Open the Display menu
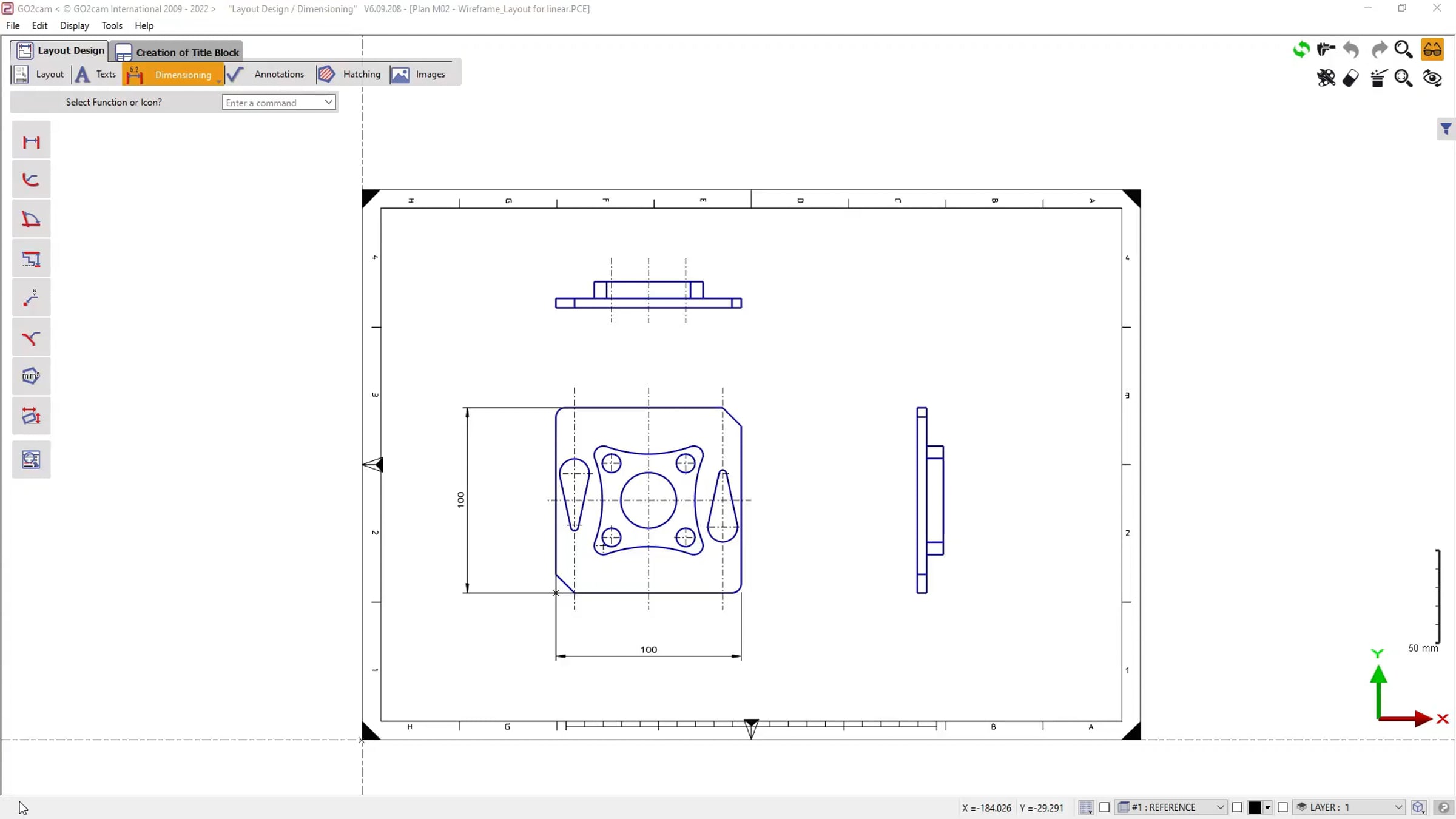 click(x=75, y=25)
